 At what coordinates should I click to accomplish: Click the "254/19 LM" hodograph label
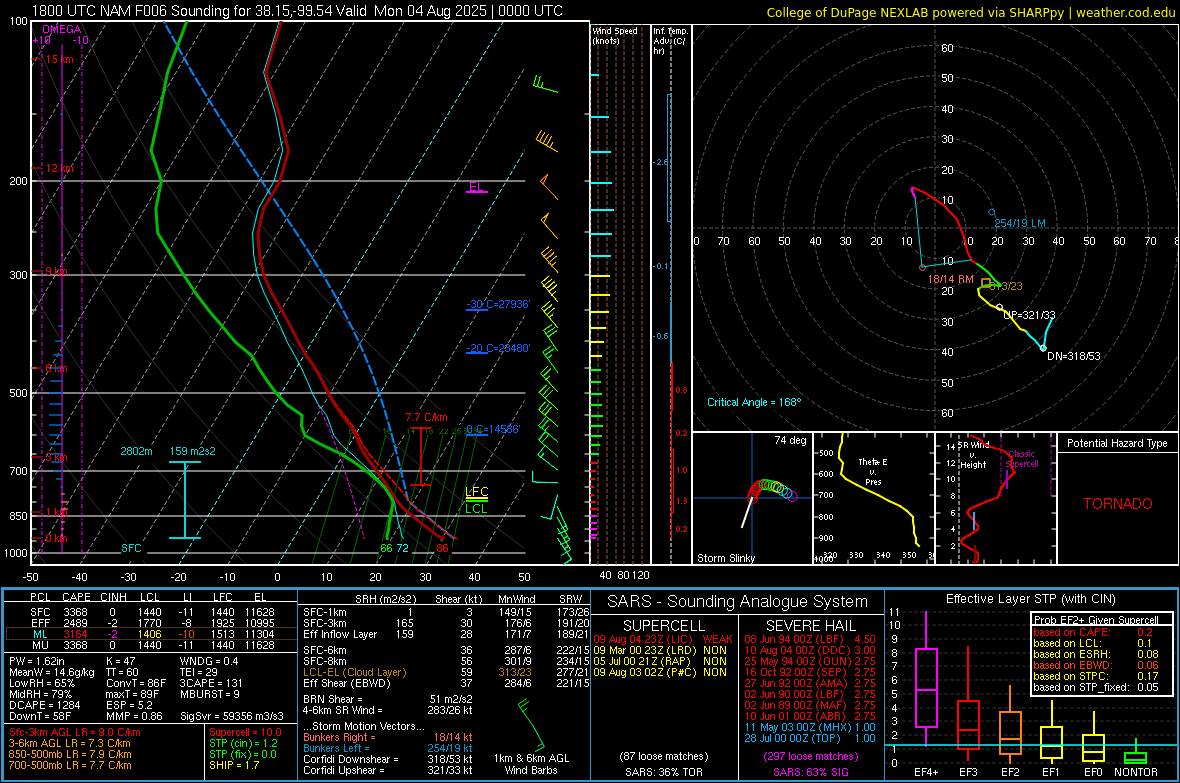pyautogui.click(x=1020, y=224)
